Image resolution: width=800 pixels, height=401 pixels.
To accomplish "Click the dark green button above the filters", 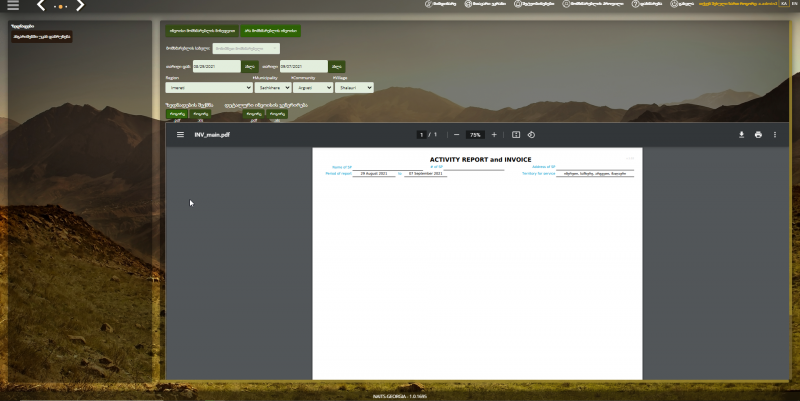I will (202, 31).
